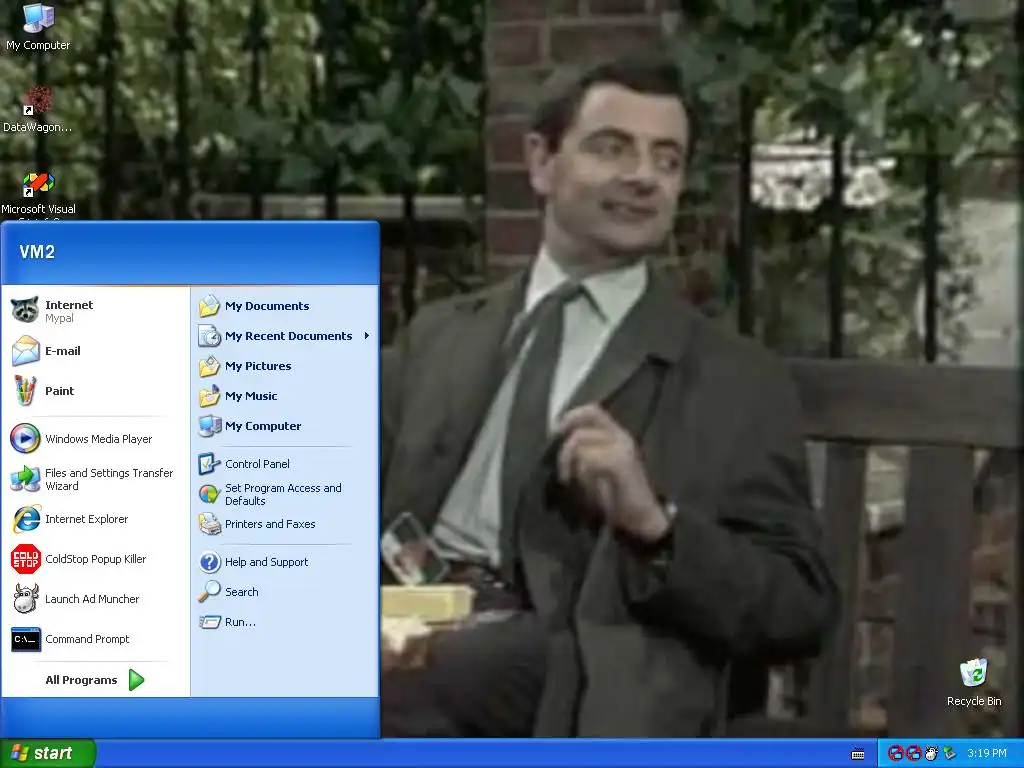The height and width of the screenshot is (768, 1024).
Task: Open ColdStop Popup Killer
Action: pos(95,559)
